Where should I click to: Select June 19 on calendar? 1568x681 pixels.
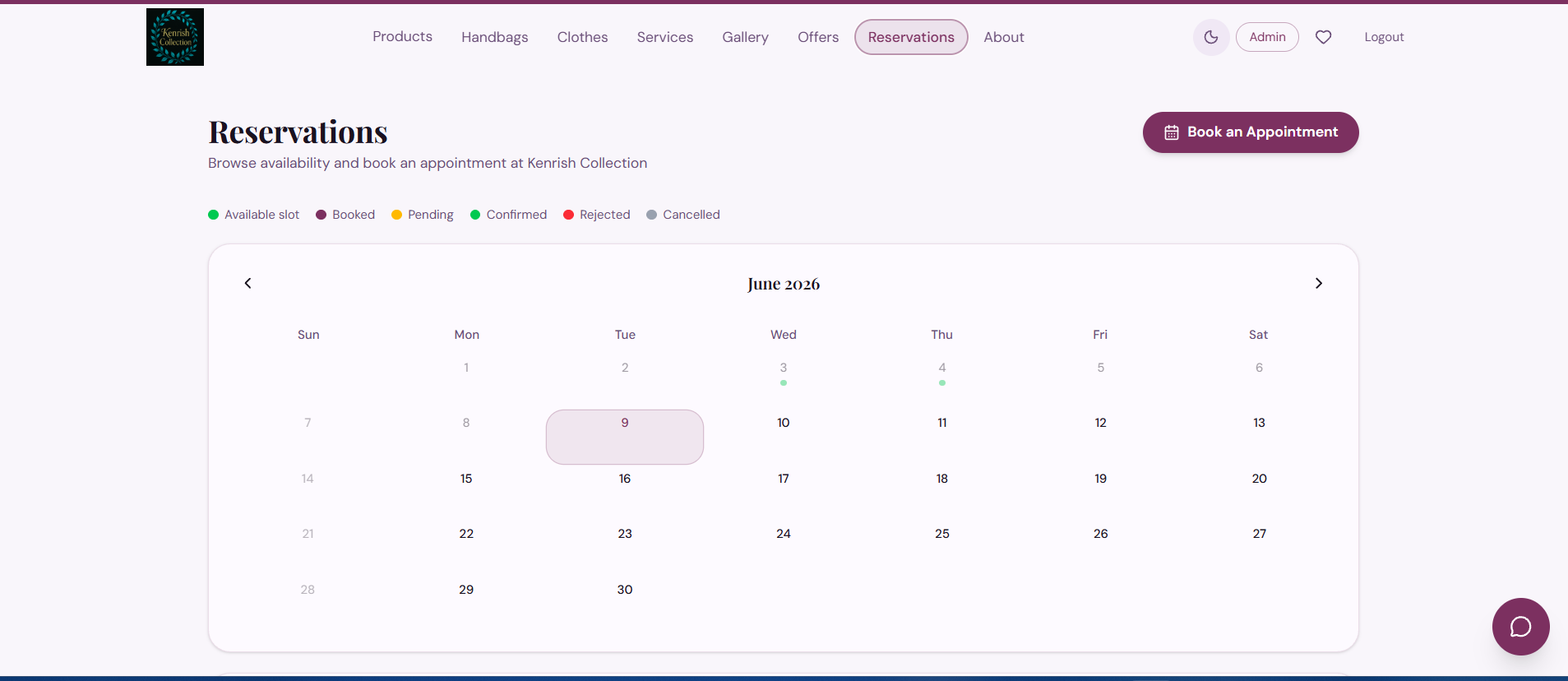(1101, 492)
